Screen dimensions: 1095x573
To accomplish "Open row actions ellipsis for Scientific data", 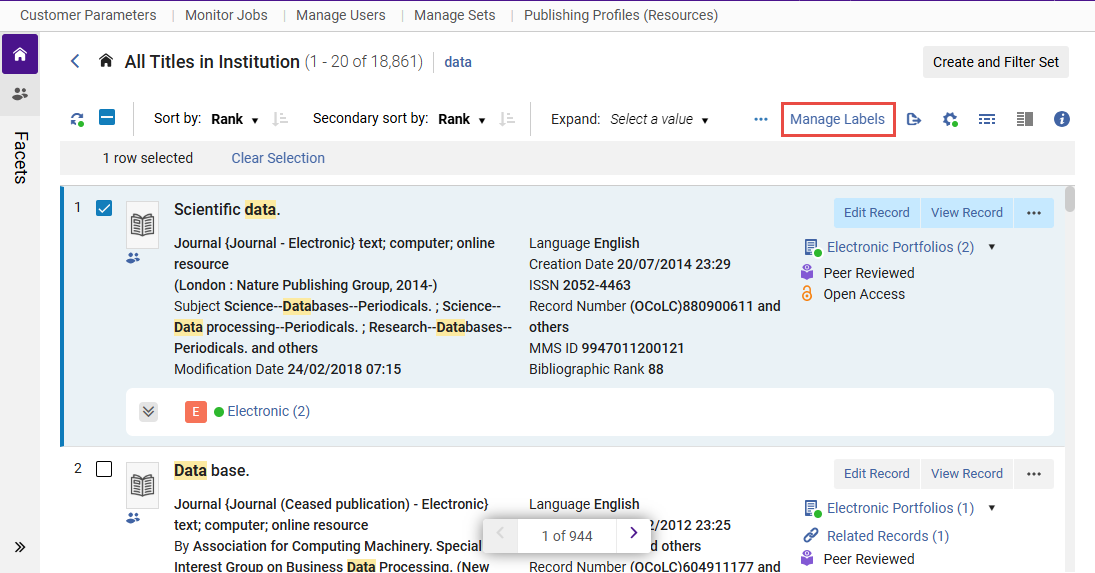I will pos(1034,213).
